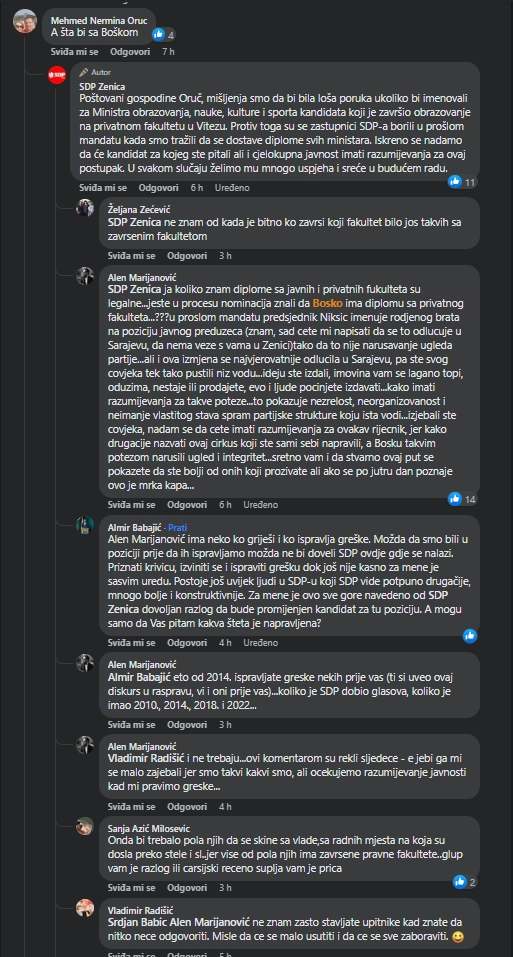Screen dimensions: 513x957
Task: Open Alen Marijanović's name on long comment
Action: tap(142, 278)
